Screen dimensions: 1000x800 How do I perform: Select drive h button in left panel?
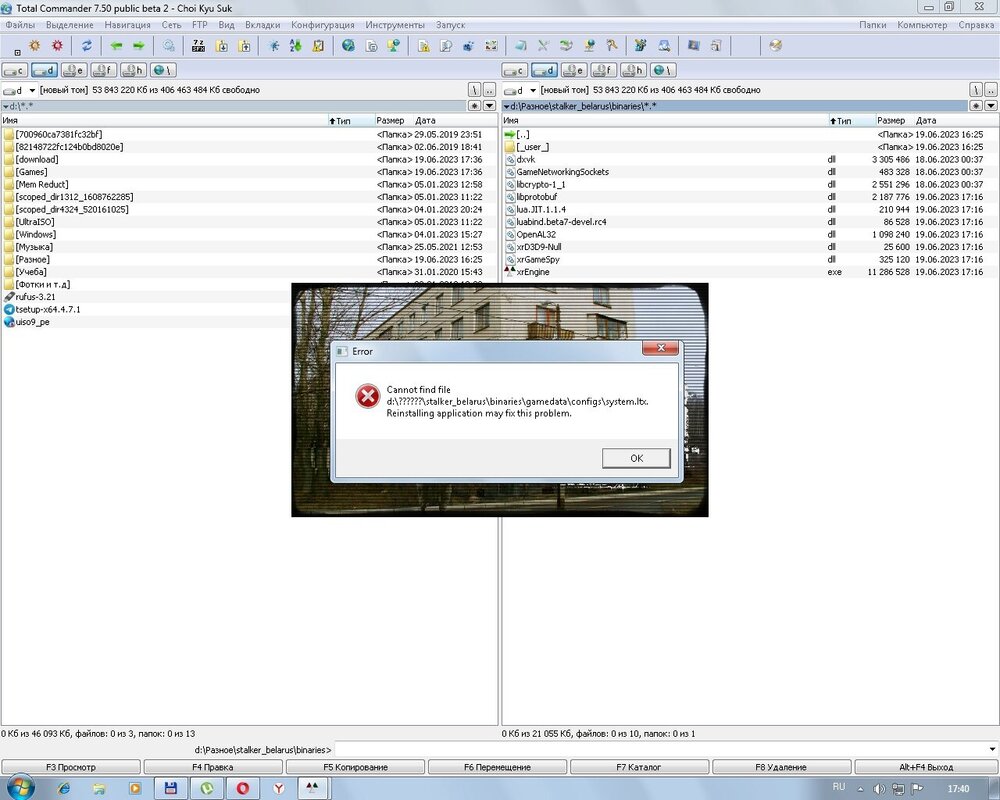pyautogui.click(x=134, y=70)
